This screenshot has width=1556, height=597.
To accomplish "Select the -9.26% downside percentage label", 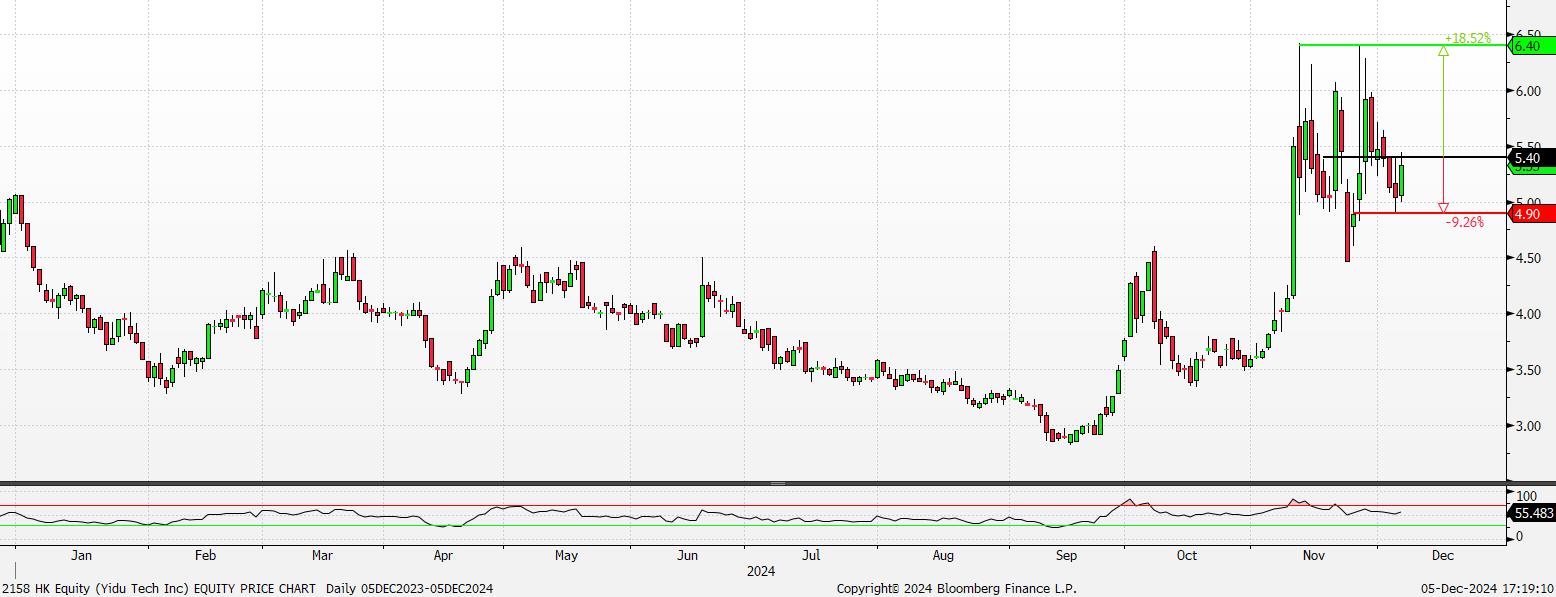I will point(1464,222).
